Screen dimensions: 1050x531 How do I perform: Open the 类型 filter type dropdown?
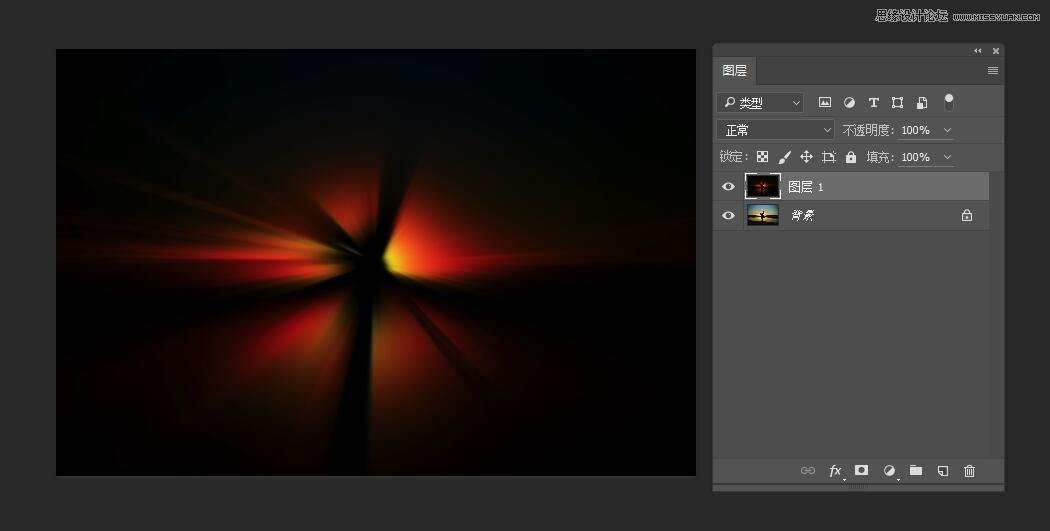point(761,102)
